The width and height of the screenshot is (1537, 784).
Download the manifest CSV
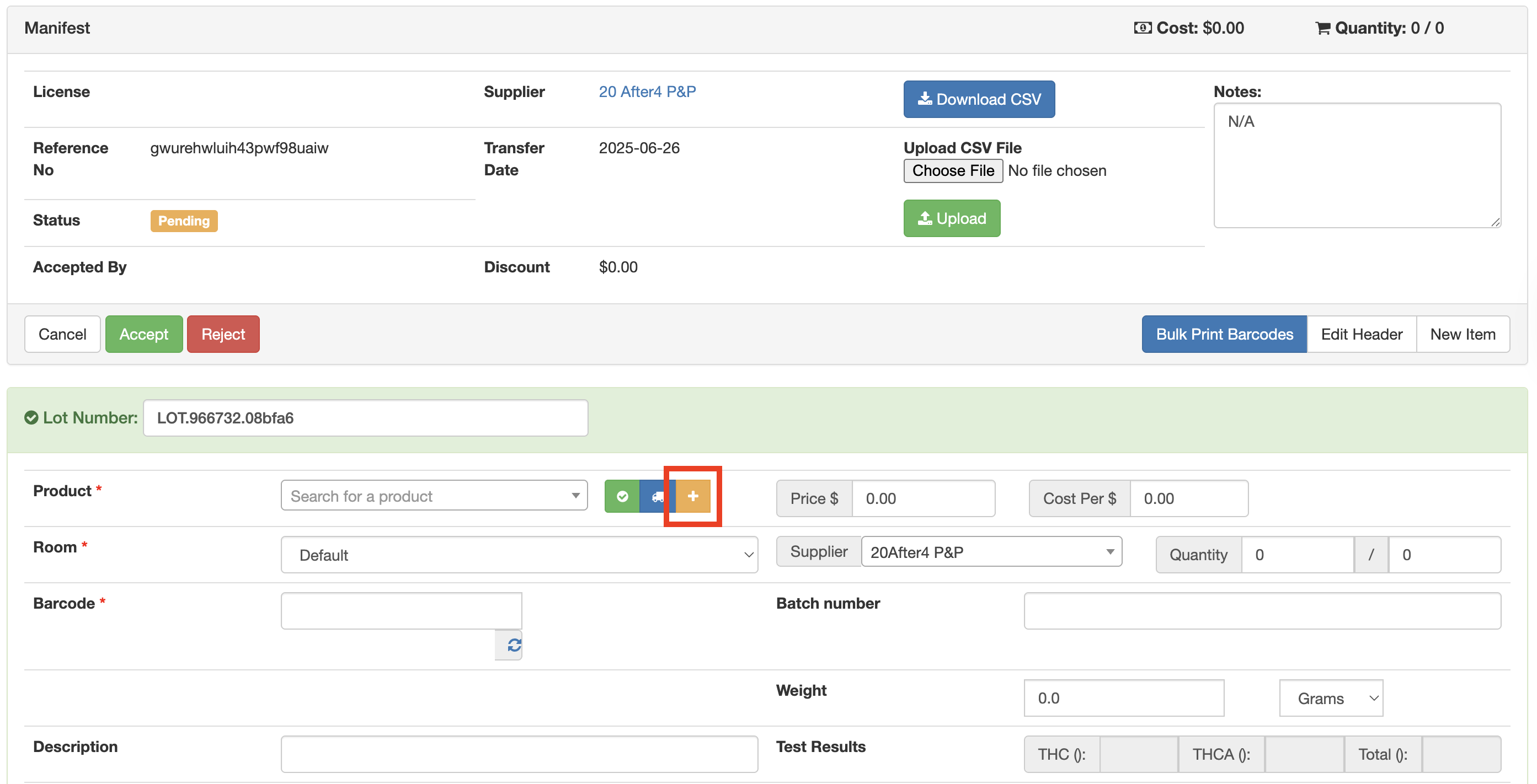(x=979, y=99)
